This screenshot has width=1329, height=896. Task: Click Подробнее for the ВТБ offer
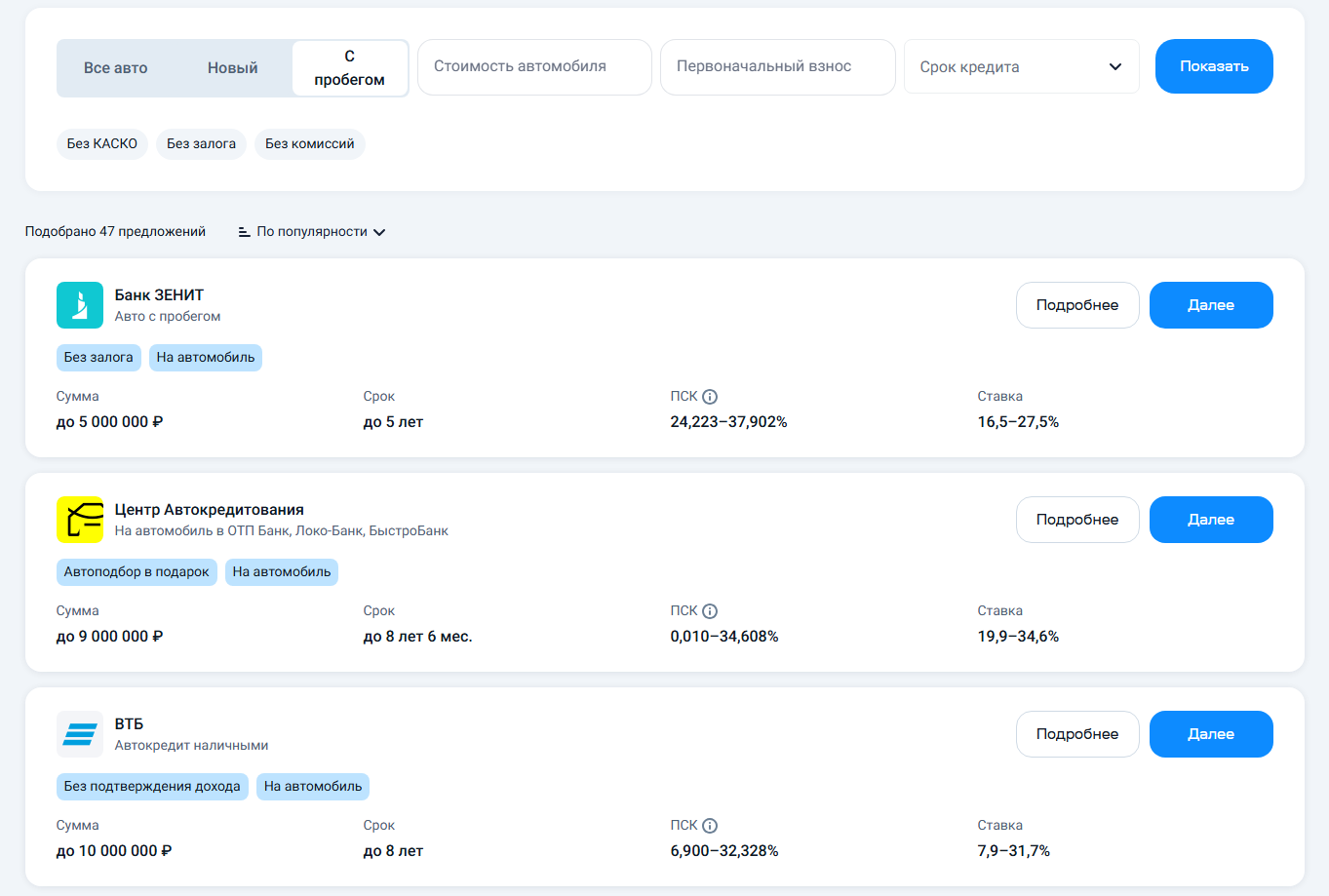[1077, 734]
